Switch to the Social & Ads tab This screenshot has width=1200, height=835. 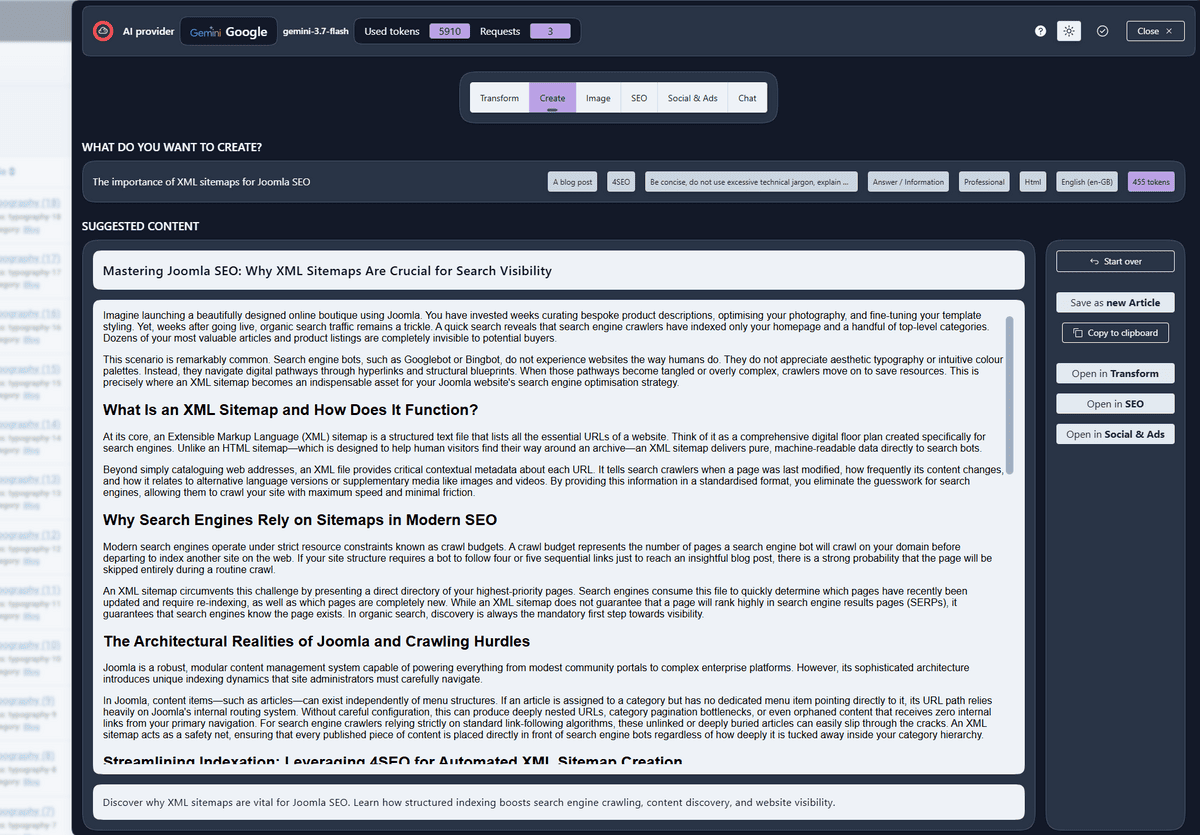click(692, 98)
